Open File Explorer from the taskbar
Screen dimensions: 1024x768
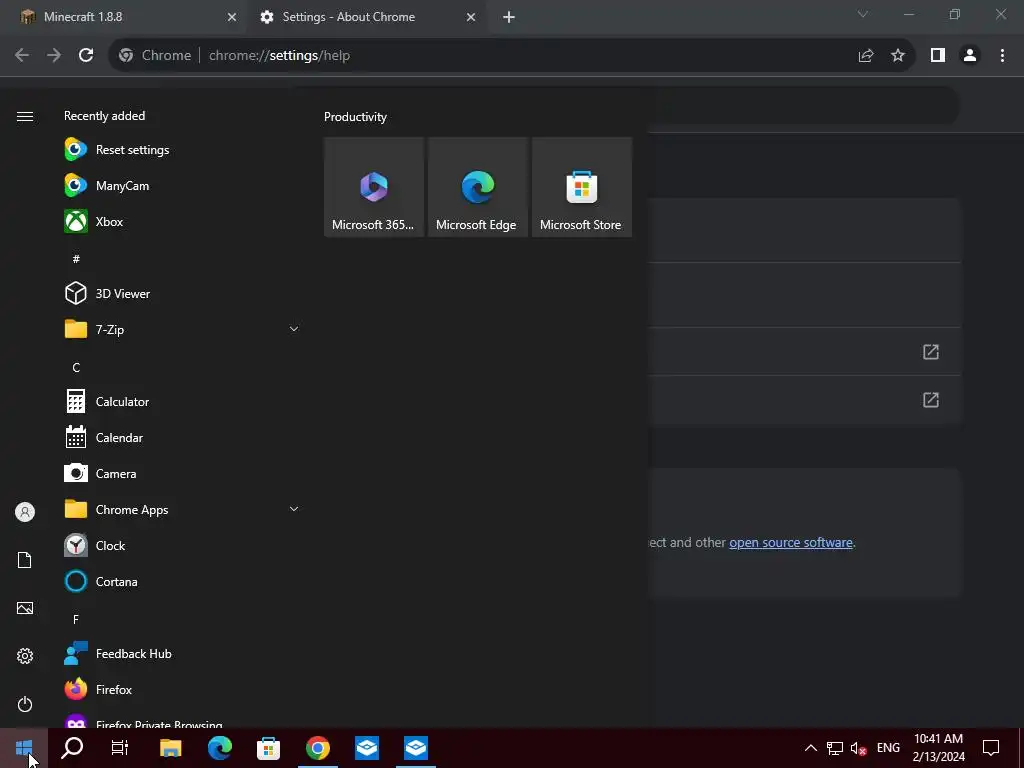(170, 748)
